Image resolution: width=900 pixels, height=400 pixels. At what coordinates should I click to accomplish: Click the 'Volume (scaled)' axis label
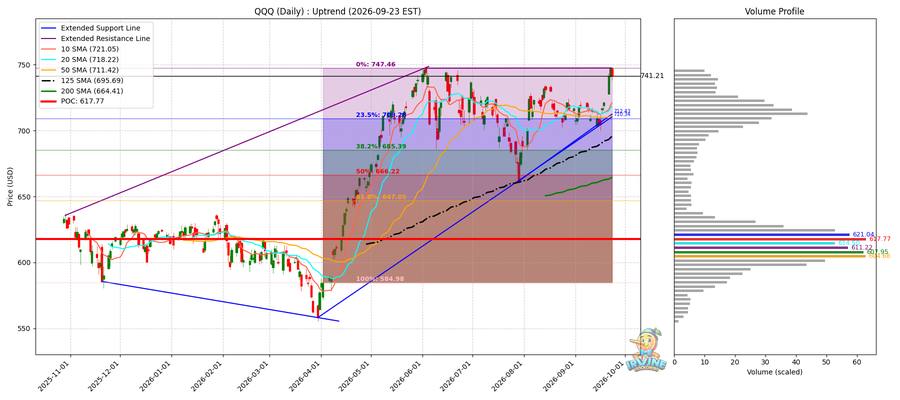pyautogui.click(x=774, y=372)
